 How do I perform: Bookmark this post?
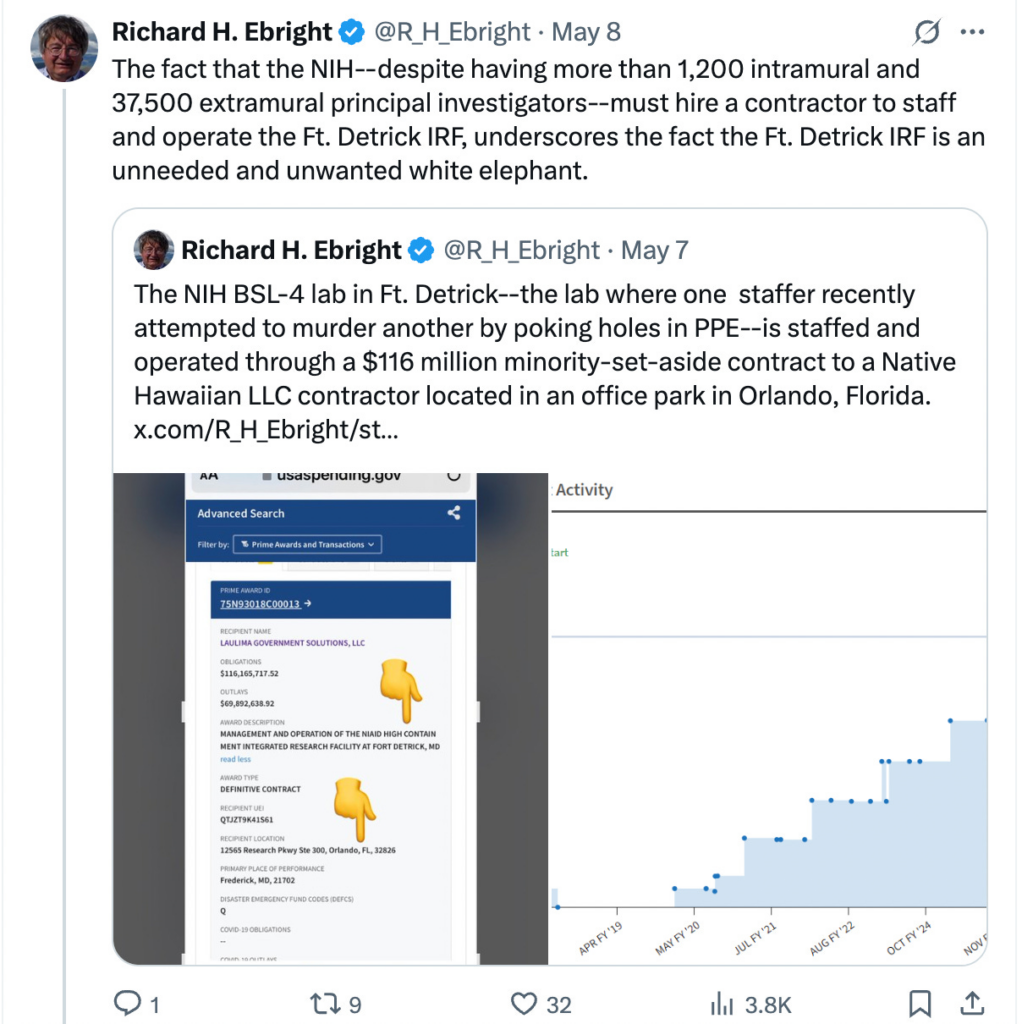point(920,1004)
